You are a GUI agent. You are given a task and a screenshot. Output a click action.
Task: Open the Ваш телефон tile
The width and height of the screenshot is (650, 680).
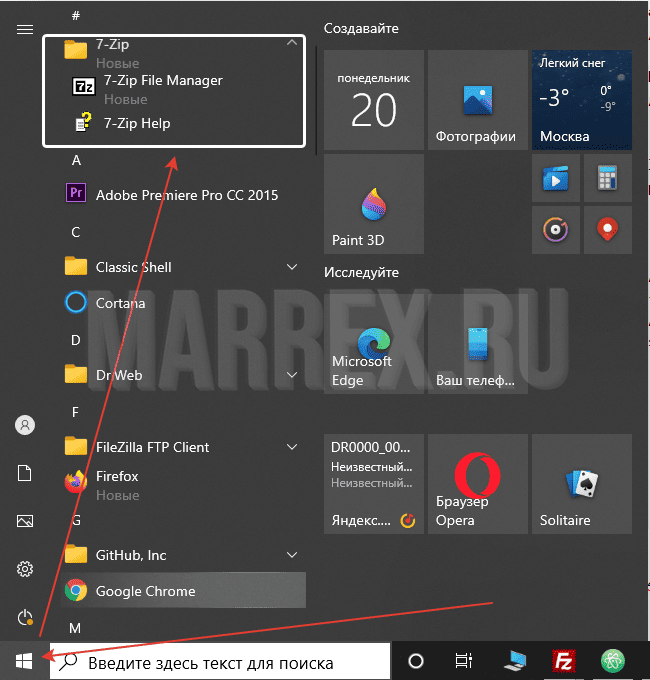tap(478, 344)
